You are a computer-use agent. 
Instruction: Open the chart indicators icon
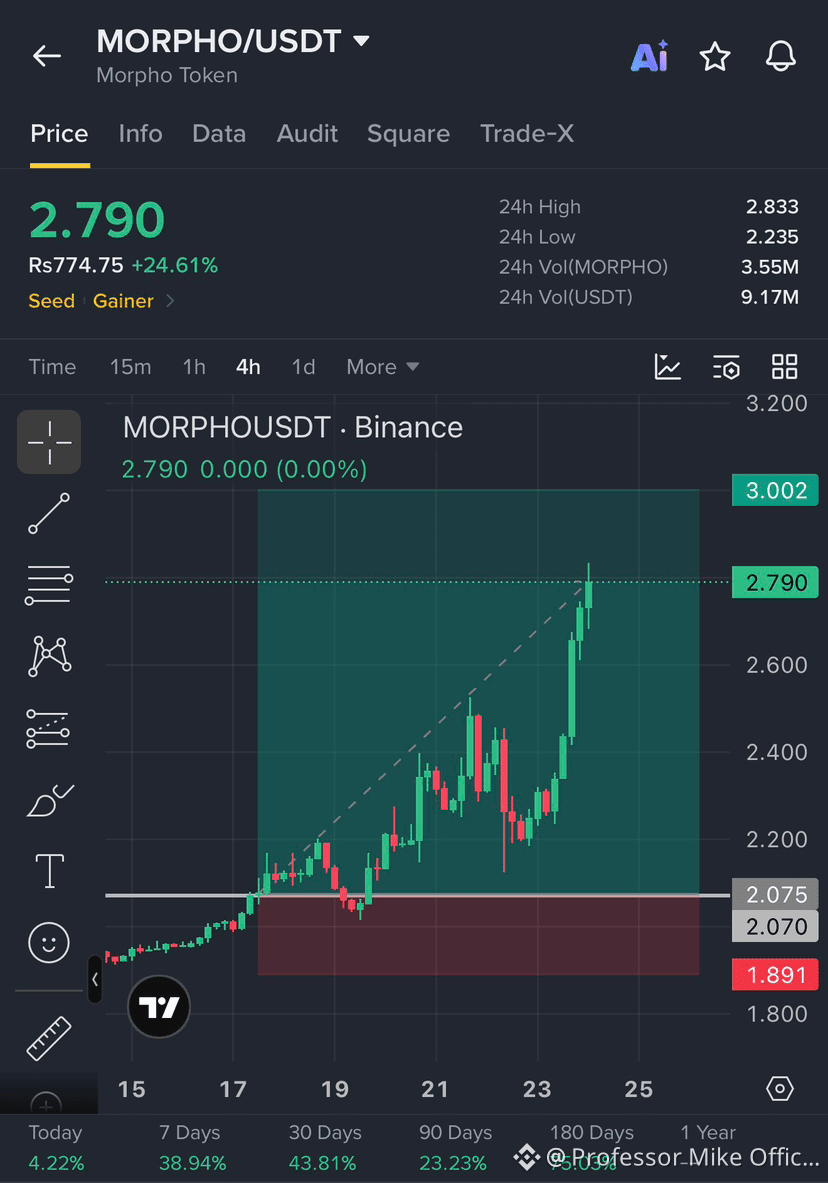[668, 367]
